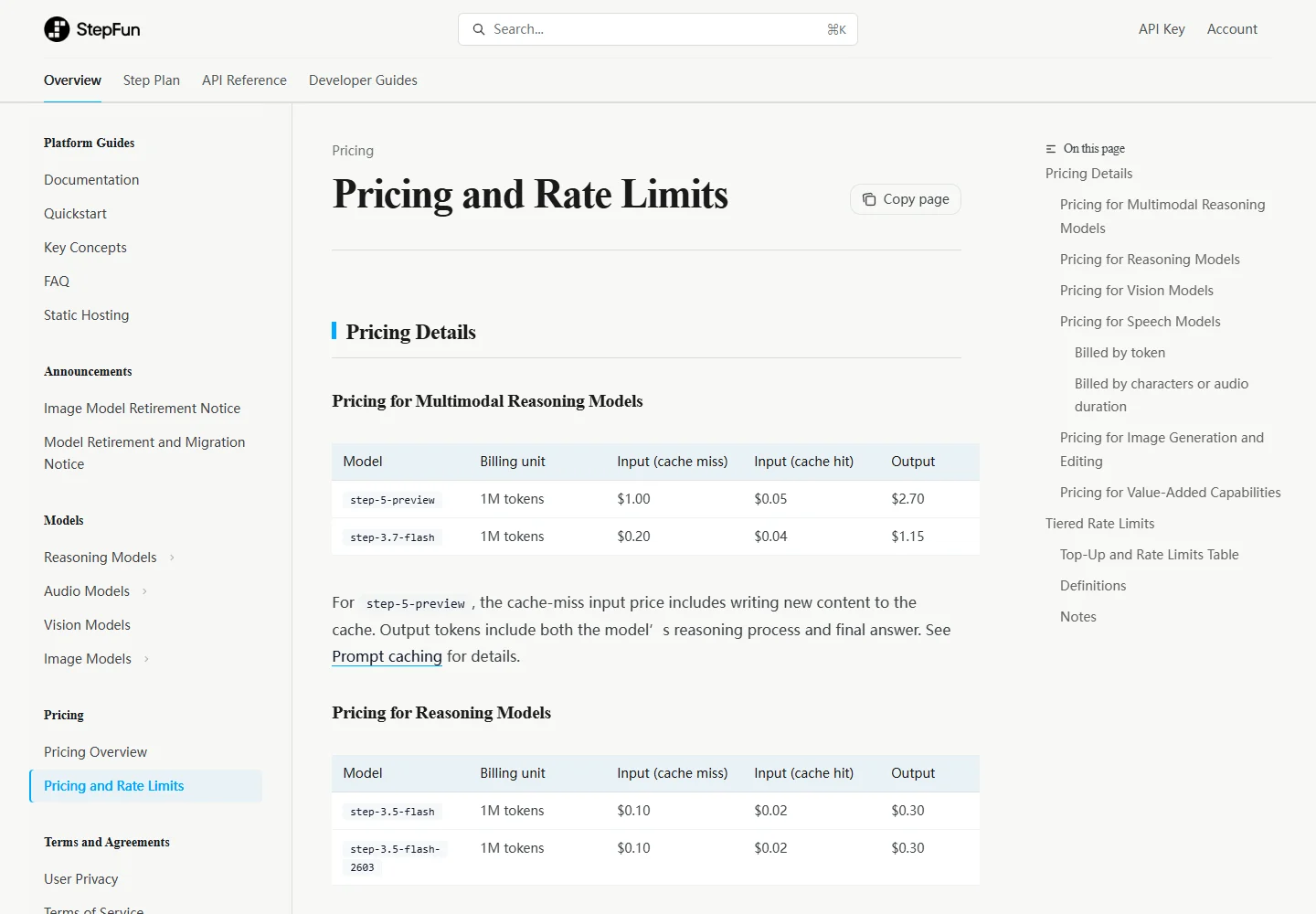Jump to Definitions in page outline
1316x914 pixels.
click(1093, 586)
